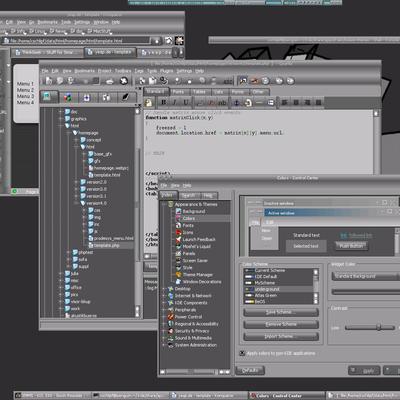Toggle Underline formatting in the Quanta editor toolbar
Image resolution: width=400 pixels, height=400 pixels.
185,102
